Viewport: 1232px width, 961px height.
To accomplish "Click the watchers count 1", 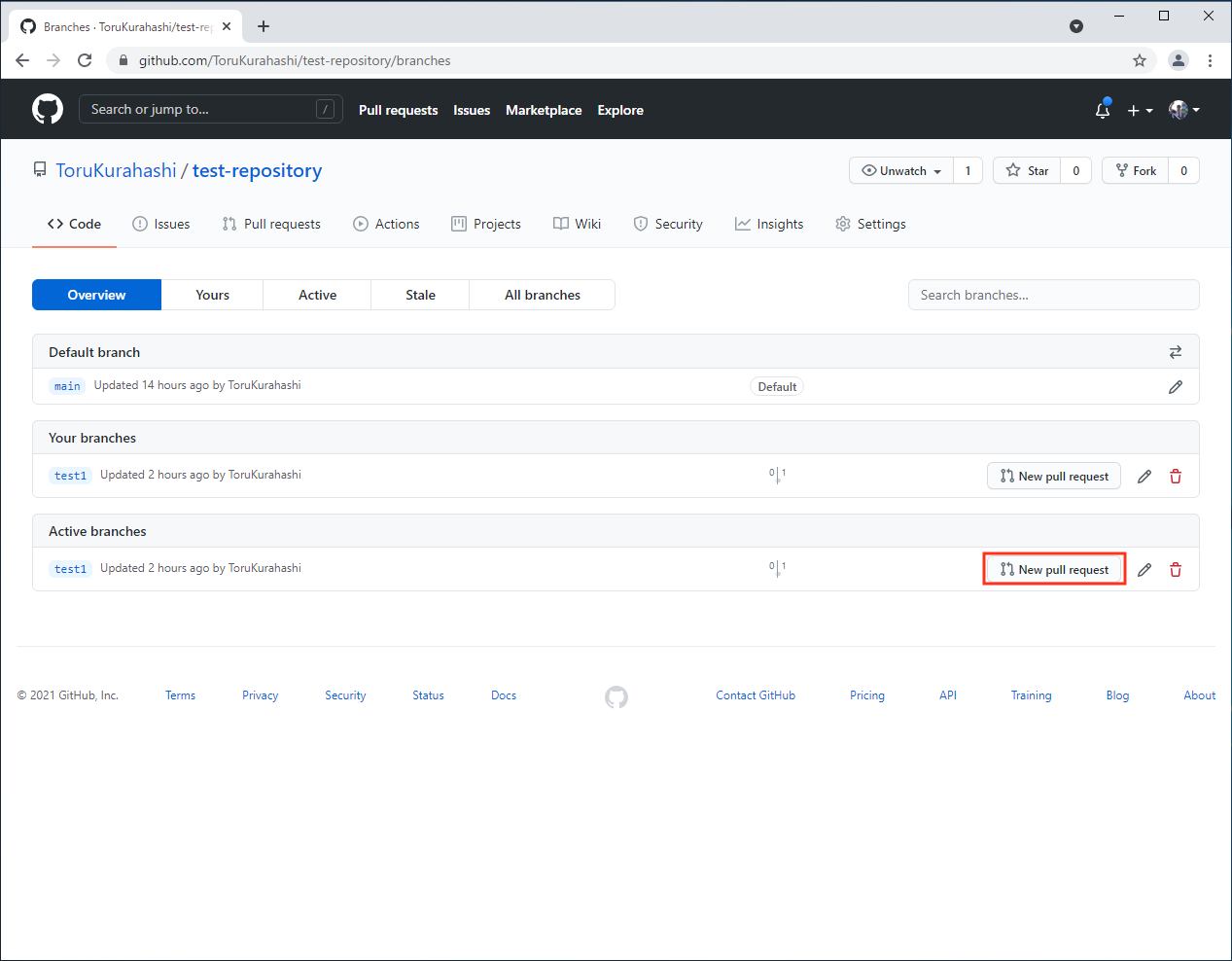I will [968, 170].
